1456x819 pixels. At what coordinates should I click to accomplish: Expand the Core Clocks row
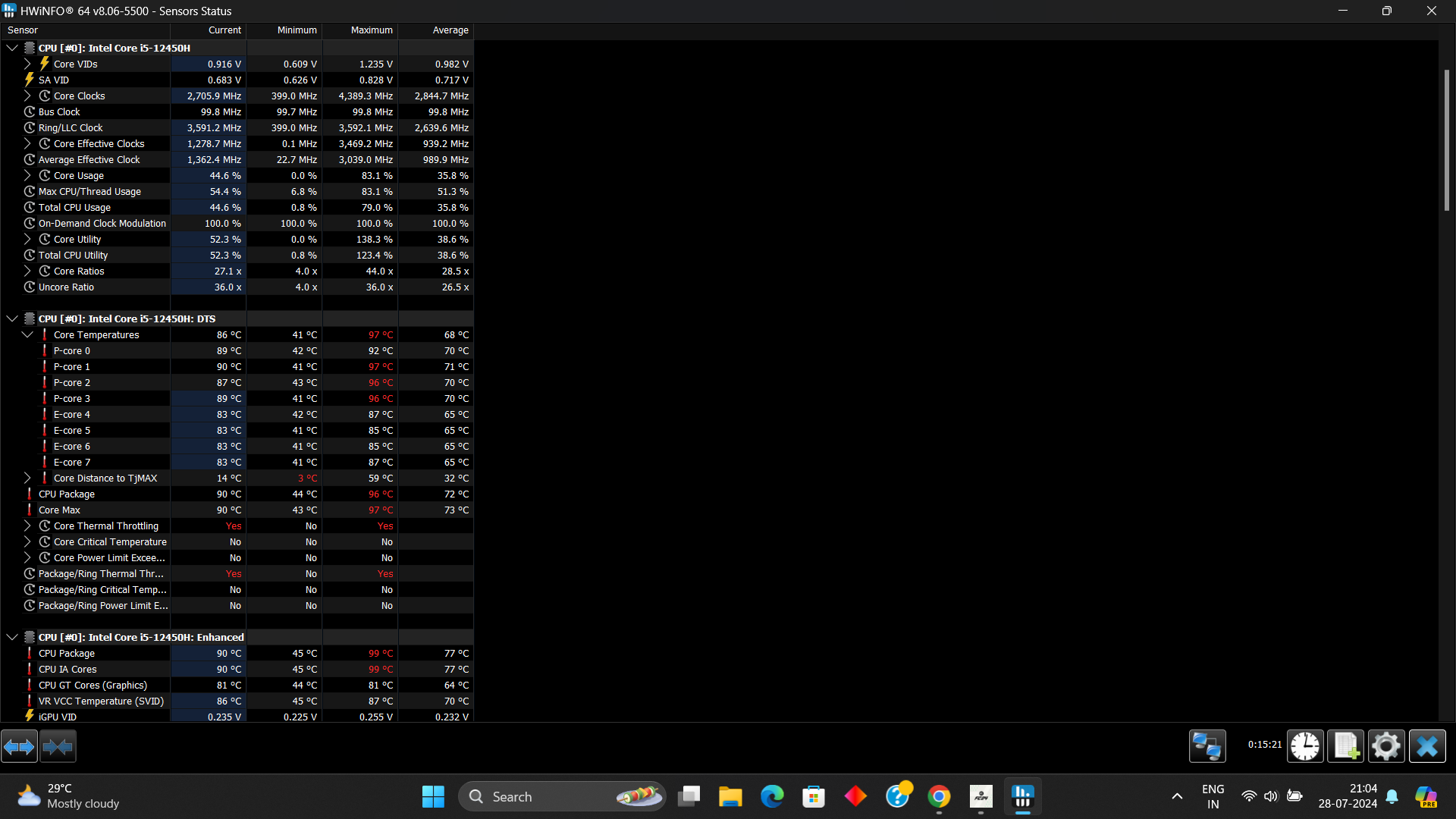click(27, 96)
